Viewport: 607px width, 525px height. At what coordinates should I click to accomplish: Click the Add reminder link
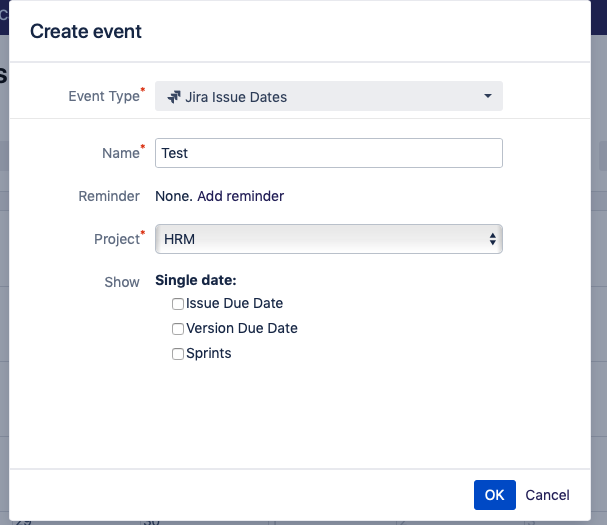(240, 196)
